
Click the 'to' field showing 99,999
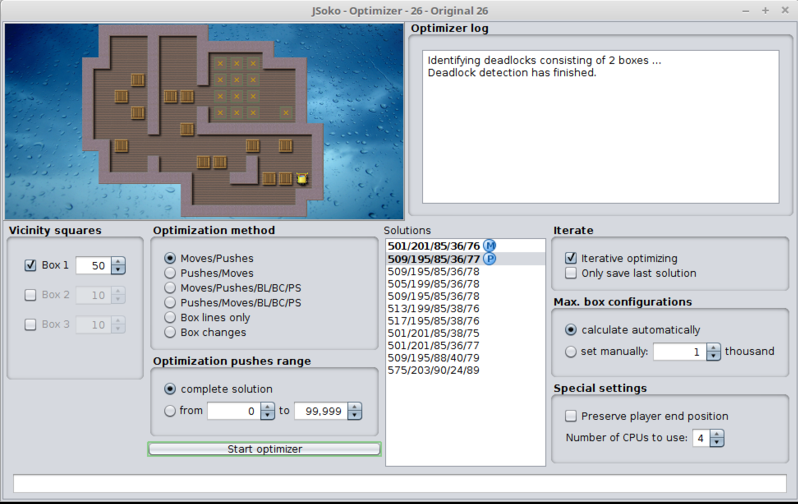tap(321, 411)
